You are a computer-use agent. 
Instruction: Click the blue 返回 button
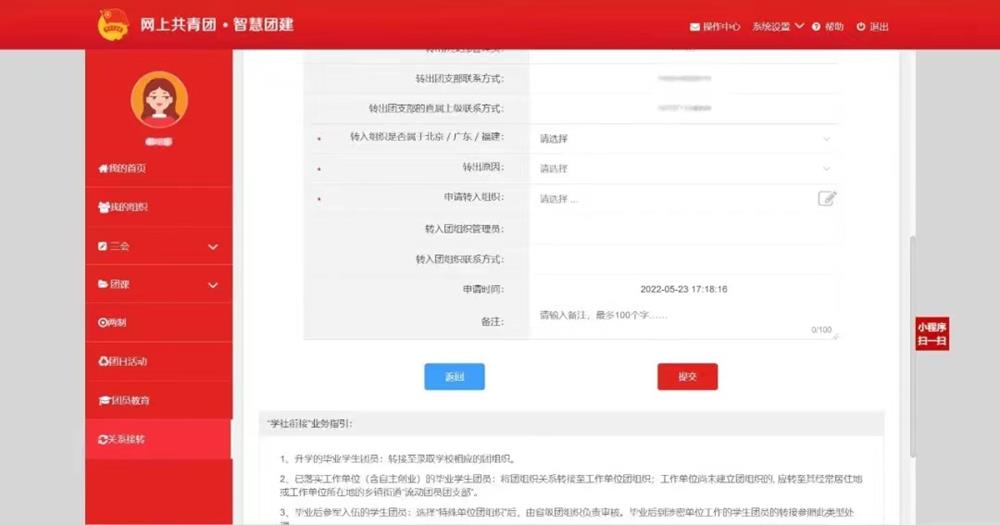[454, 376]
